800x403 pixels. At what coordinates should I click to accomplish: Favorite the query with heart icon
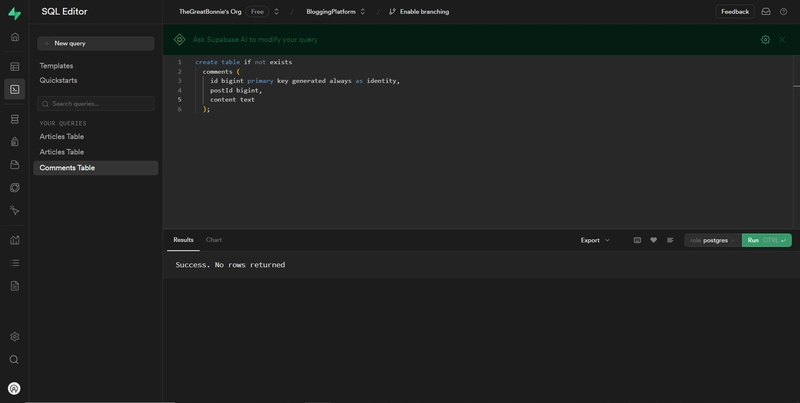pos(654,240)
